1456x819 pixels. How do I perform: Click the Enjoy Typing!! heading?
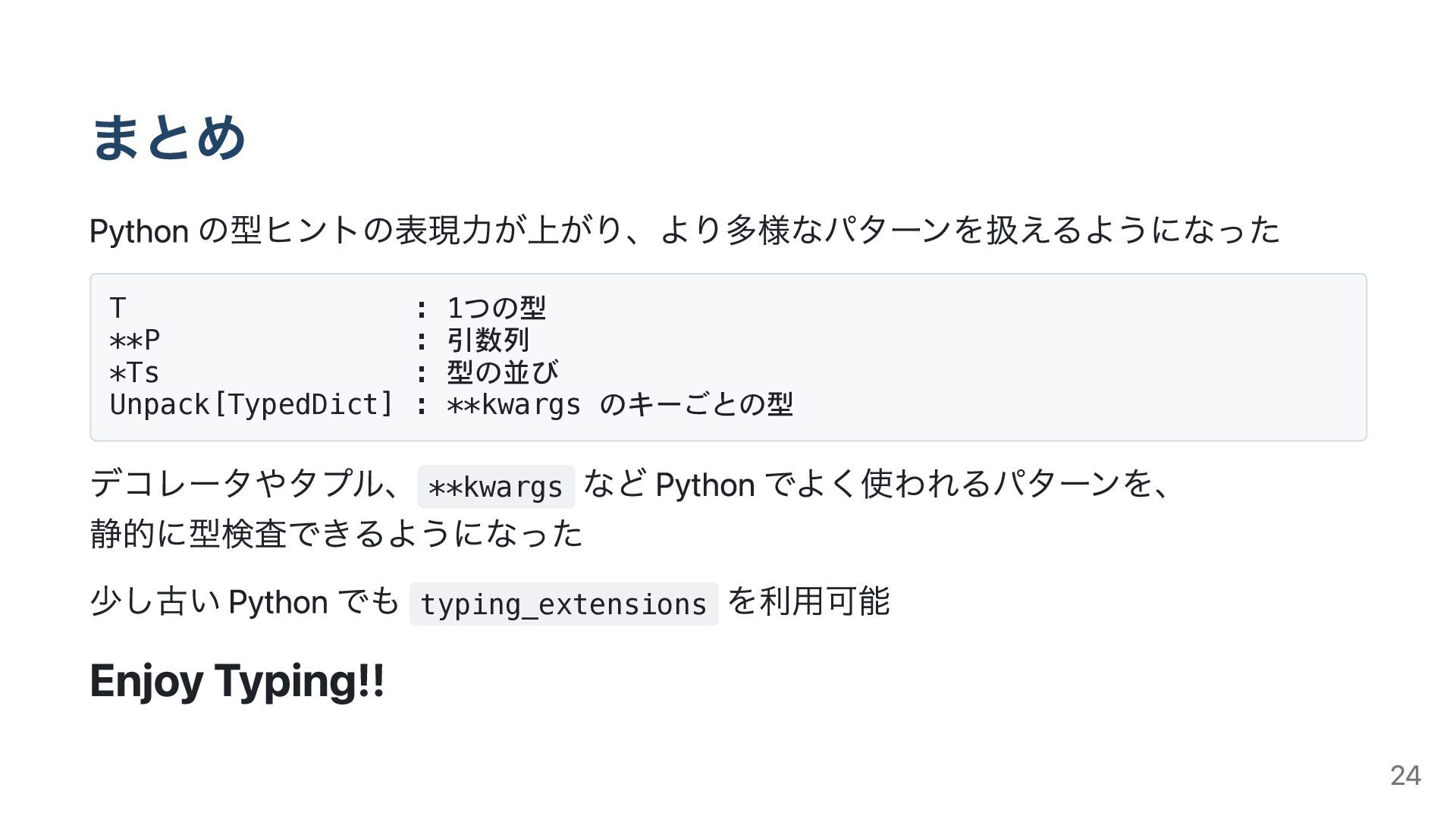coord(237,681)
